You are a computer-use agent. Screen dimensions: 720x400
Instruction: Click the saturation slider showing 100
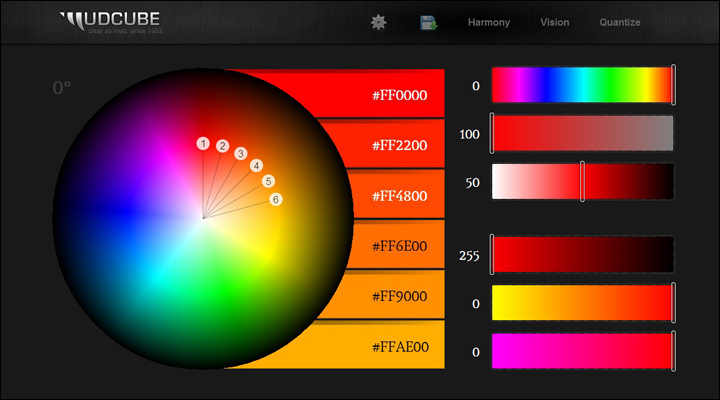click(582, 133)
